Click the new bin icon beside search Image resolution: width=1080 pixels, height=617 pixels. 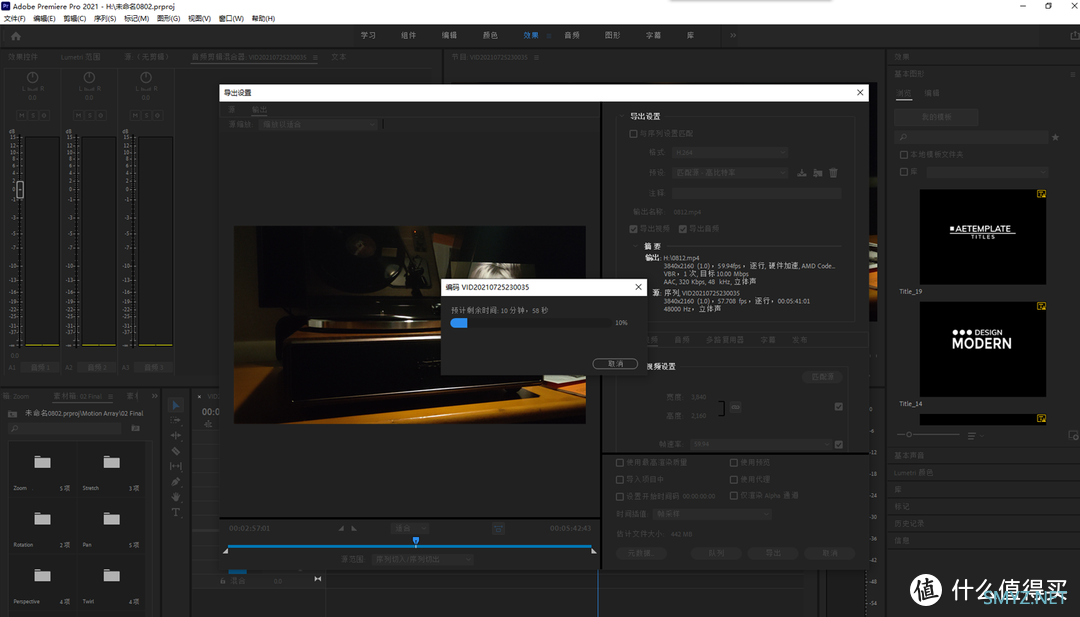click(136, 428)
